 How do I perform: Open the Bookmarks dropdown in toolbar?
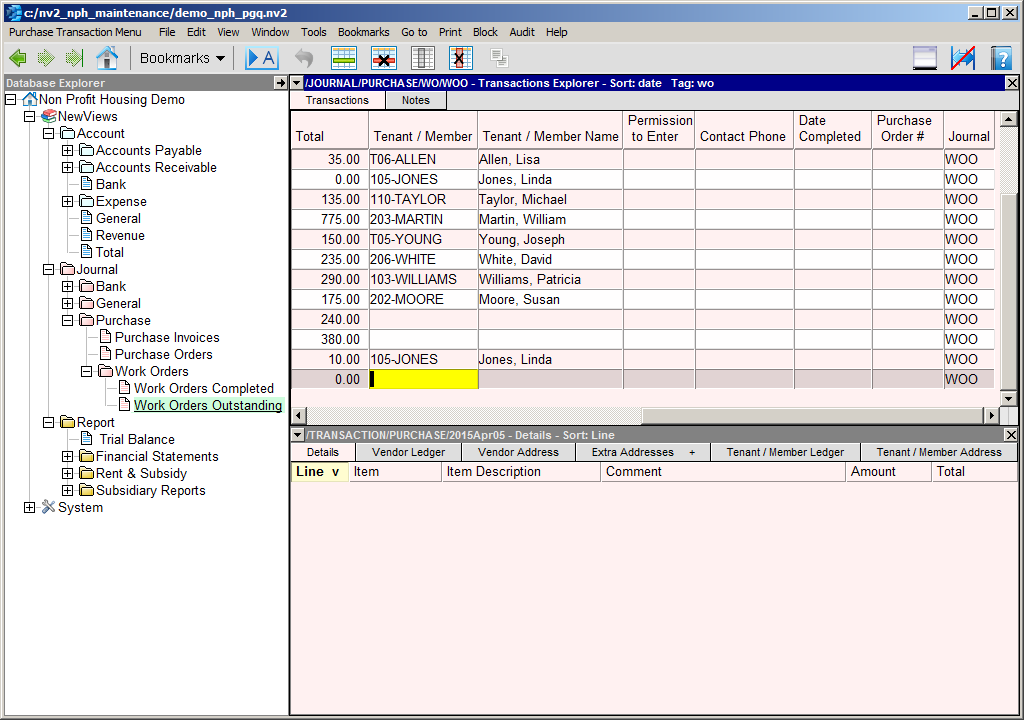(182, 58)
